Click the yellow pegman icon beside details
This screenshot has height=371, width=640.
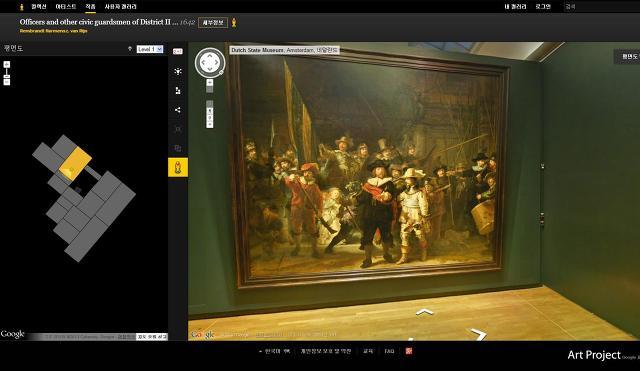[x=234, y=22]
